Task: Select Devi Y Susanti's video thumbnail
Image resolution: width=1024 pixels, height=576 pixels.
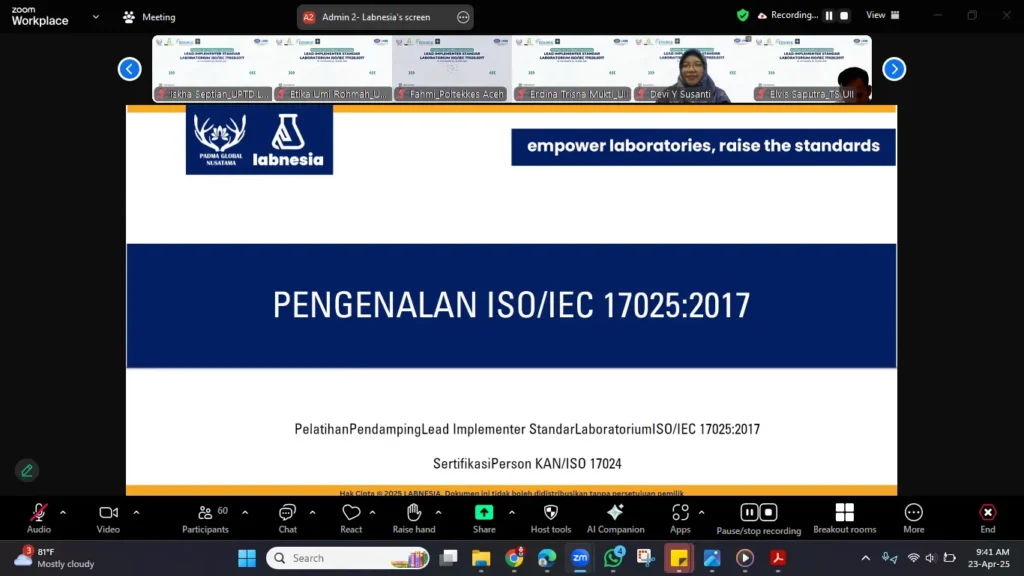Action: (692, 69)
